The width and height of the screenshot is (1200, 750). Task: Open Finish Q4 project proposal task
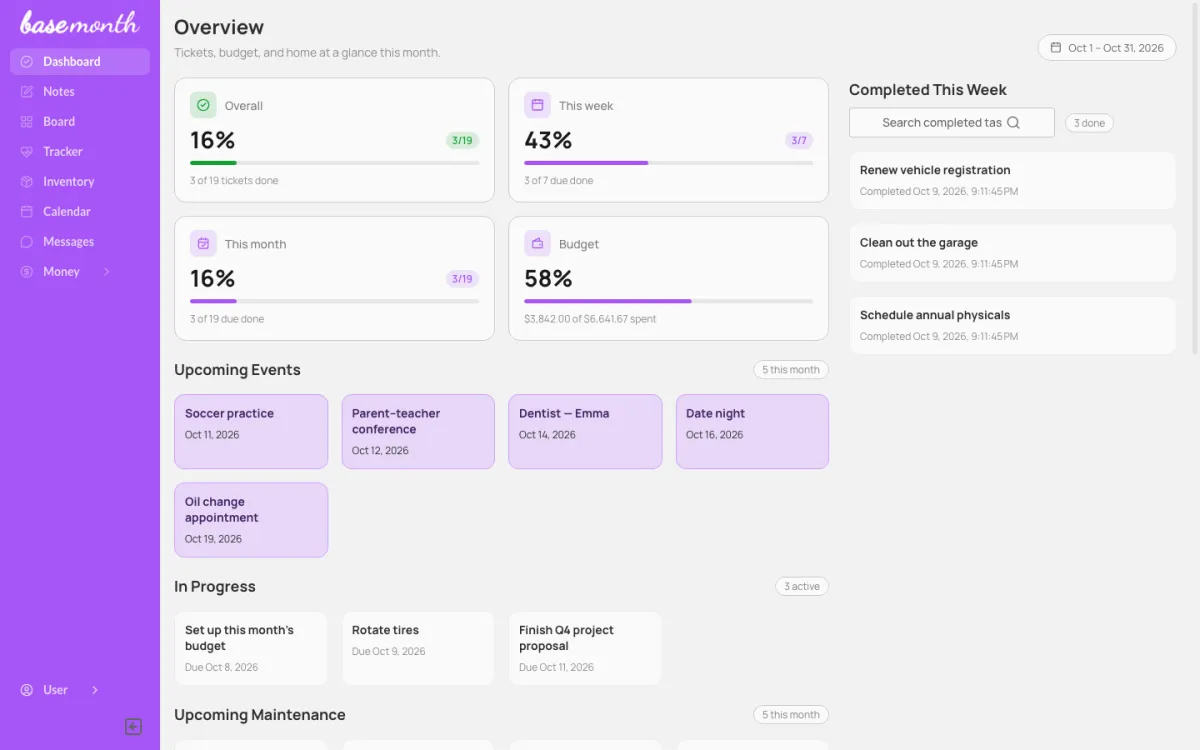click(585, 648)
